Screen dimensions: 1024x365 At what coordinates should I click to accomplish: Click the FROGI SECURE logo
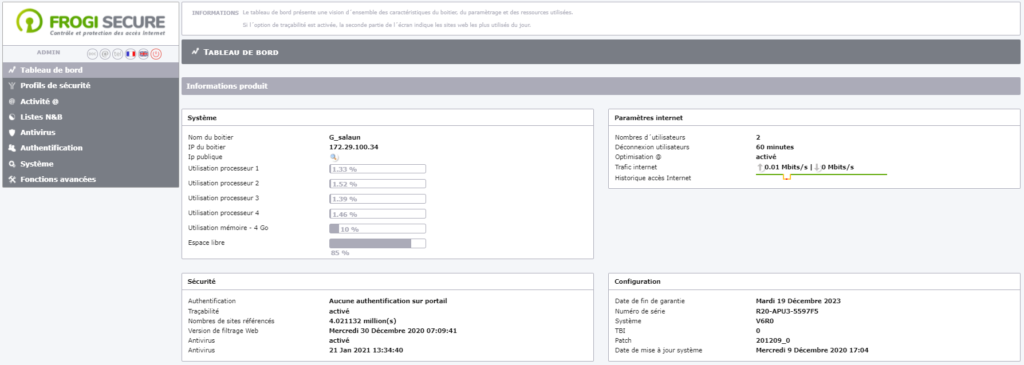coord(91,23)
